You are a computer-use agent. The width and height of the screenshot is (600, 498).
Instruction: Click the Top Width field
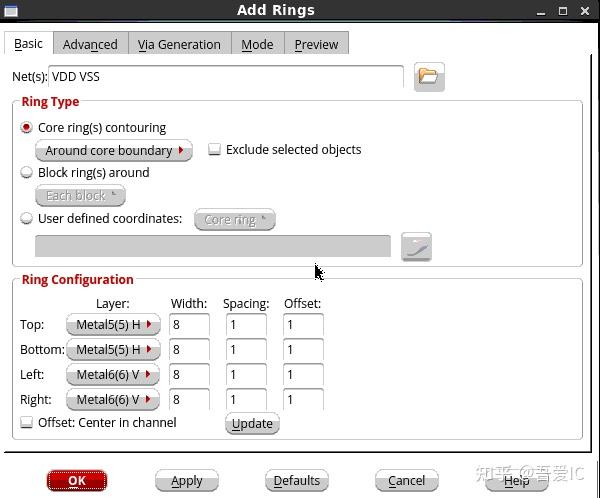pyautogui.click(x=189, y=325)
